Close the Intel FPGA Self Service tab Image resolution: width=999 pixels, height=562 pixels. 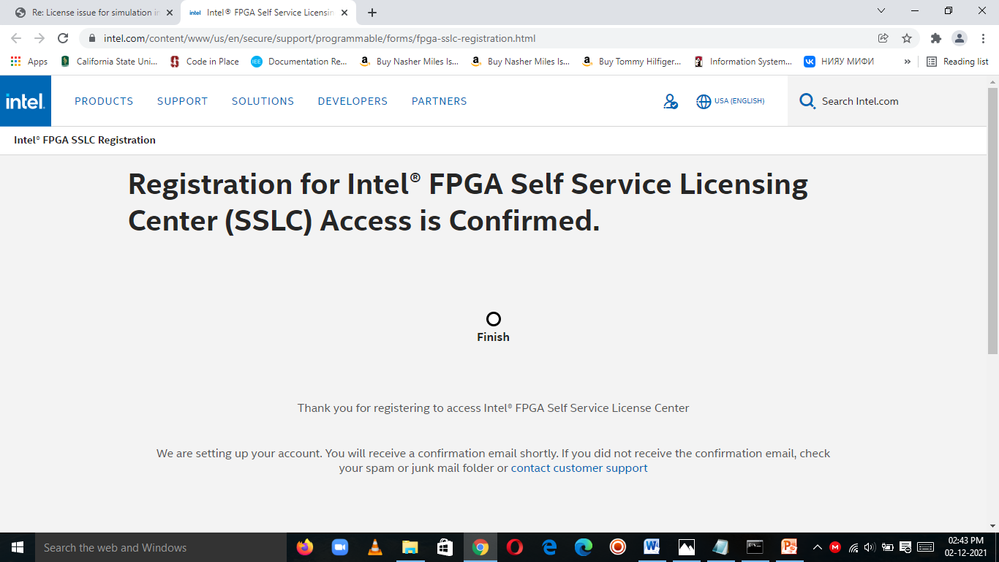click(344, 13)
